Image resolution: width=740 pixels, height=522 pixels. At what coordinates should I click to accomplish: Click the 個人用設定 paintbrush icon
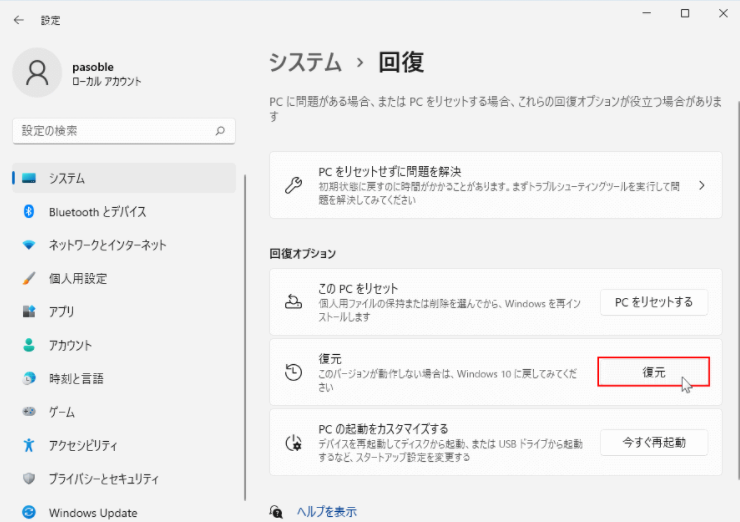tap(29, 279)
